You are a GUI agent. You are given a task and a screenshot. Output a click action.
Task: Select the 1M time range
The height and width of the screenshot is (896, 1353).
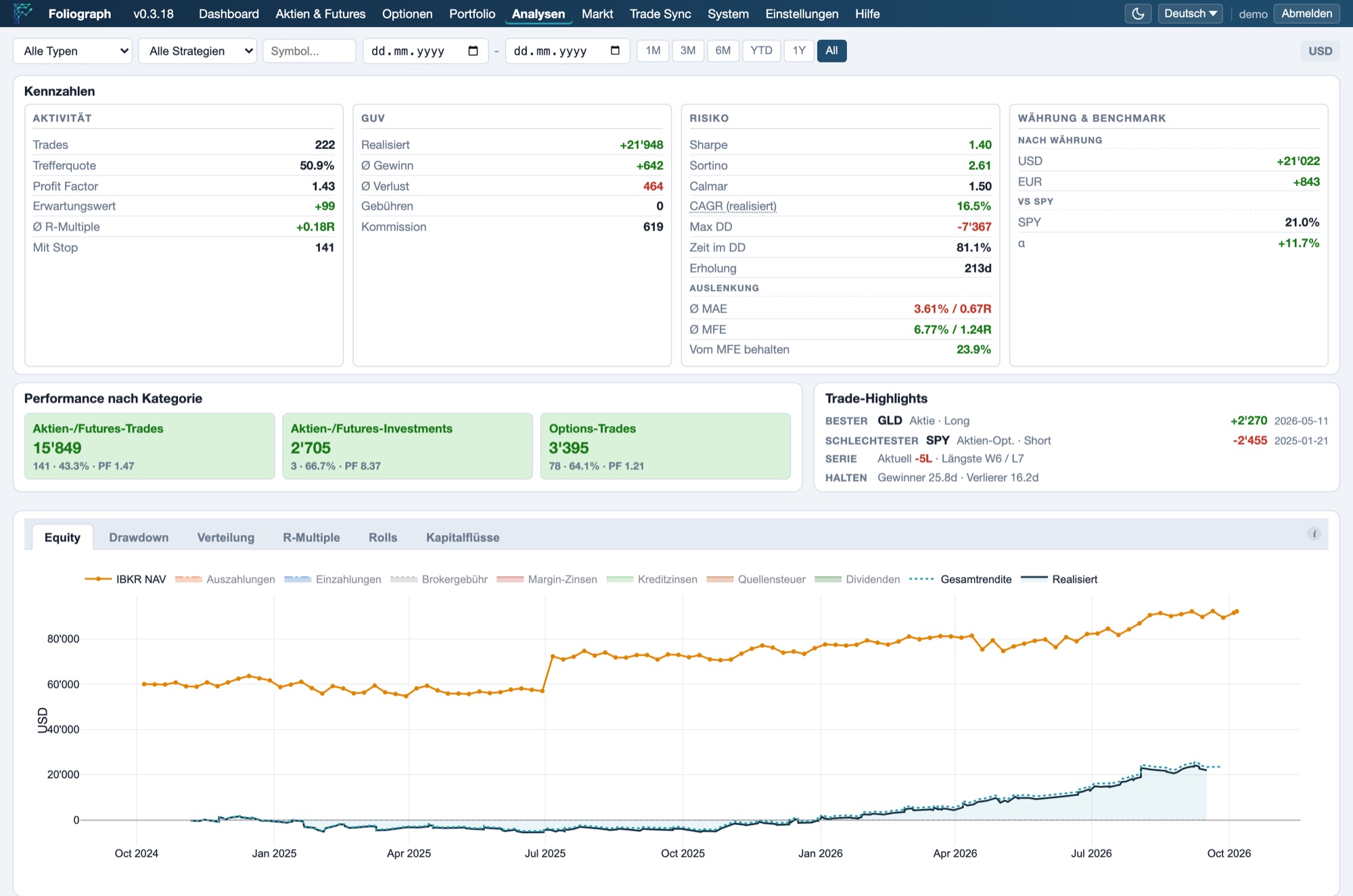(653, 51)
